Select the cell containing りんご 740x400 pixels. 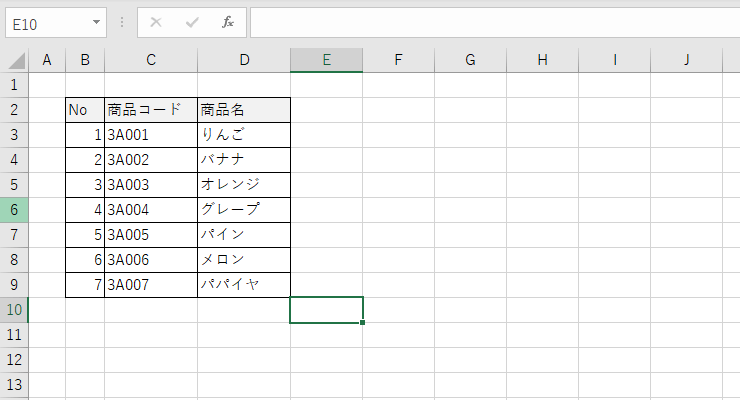[244, 135]
